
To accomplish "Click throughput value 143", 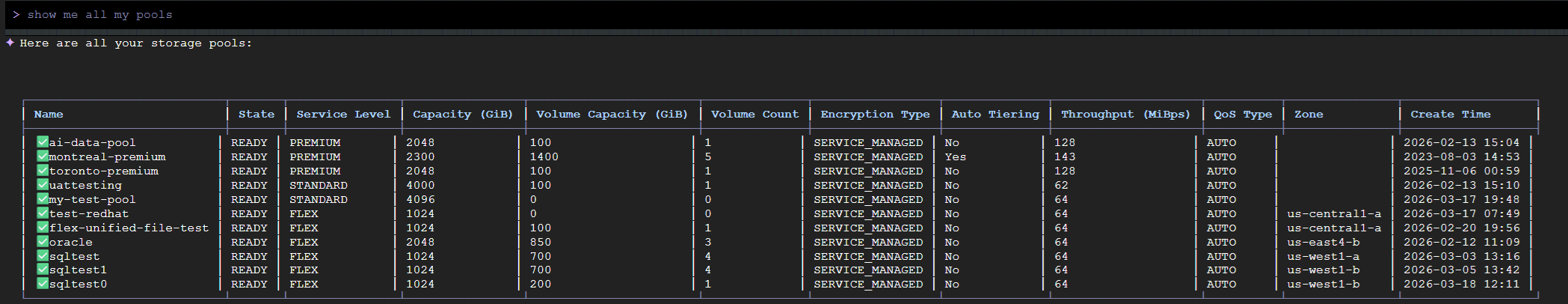I will pos(1065,156).
